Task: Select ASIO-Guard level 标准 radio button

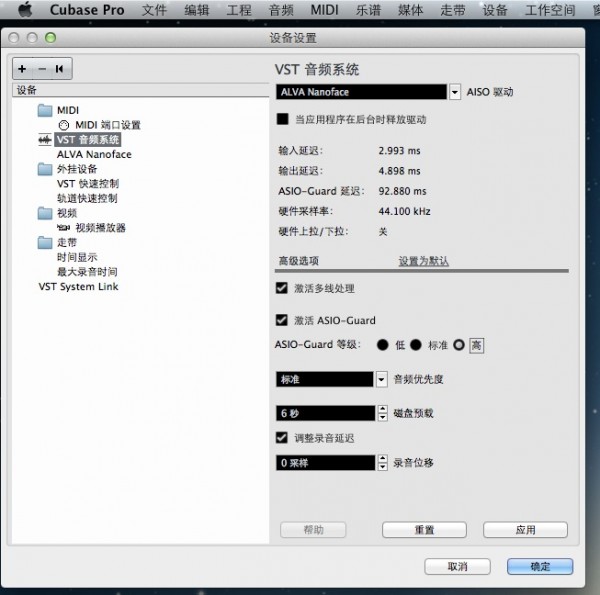Action: click(416, 345)
